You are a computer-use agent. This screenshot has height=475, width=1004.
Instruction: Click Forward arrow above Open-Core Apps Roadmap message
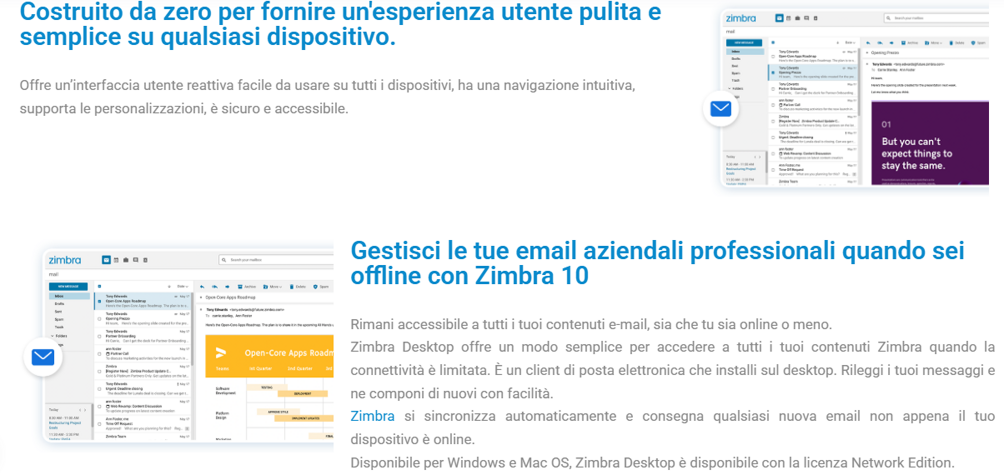[x=227, y=287]
